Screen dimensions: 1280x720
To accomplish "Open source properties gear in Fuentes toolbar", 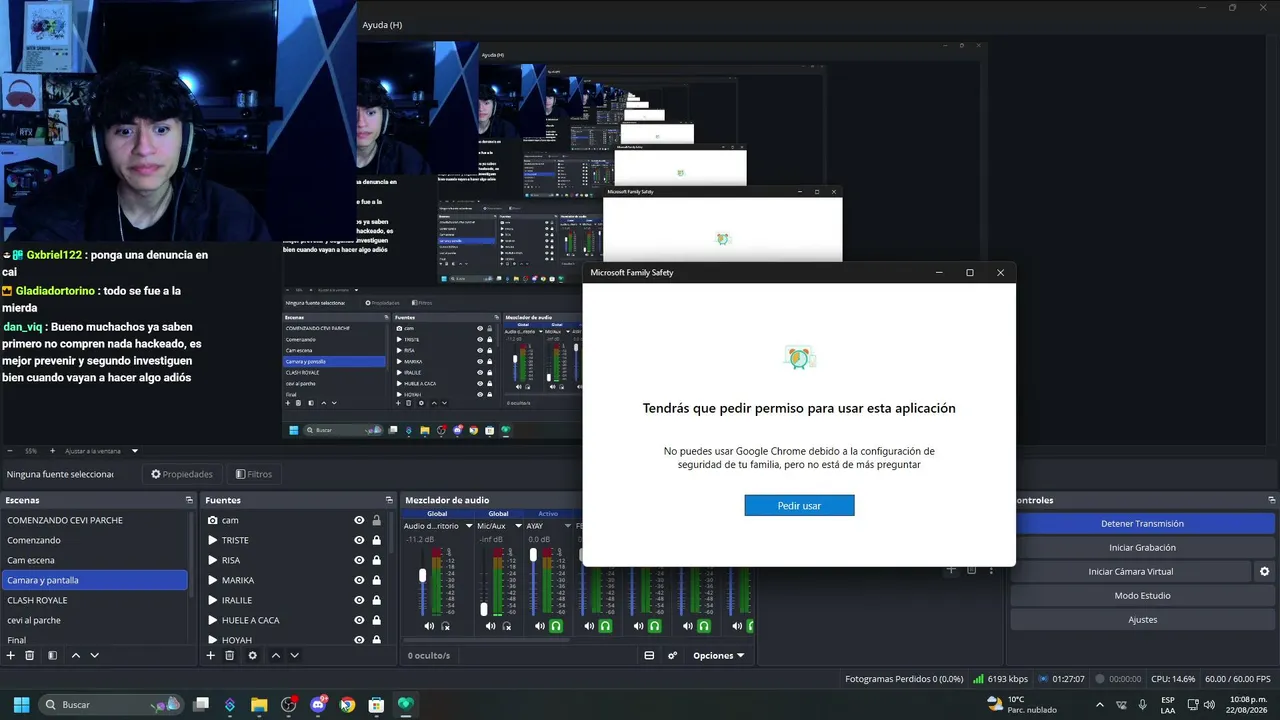I will click(252, 655).
